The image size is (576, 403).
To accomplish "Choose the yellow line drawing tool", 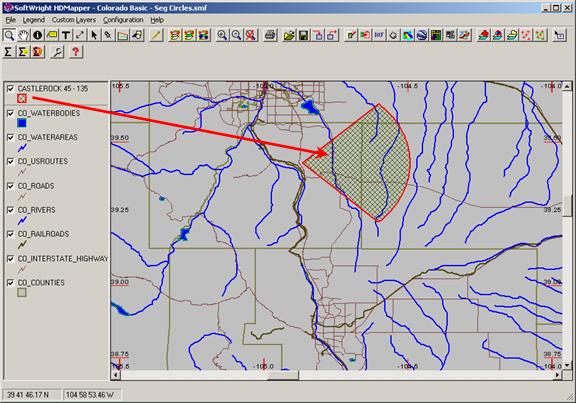I will pyautogui.click(x=156, y=35).
